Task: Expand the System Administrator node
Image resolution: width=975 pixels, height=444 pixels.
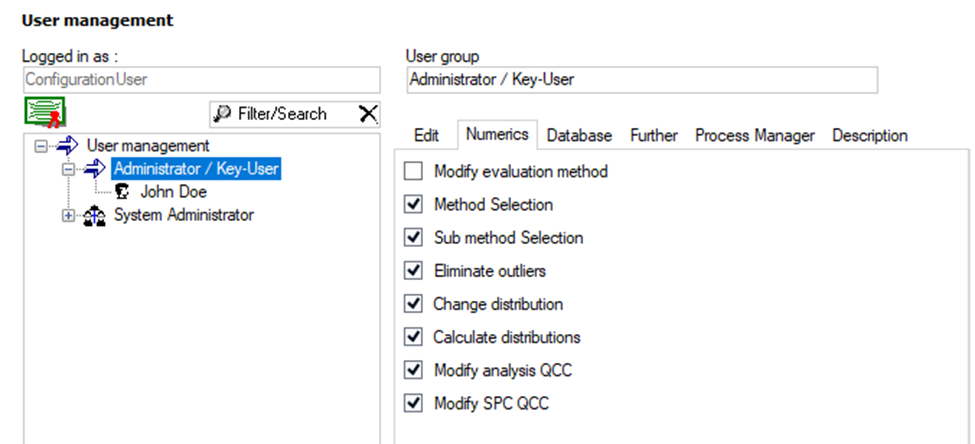Action: tap(68, 215)
